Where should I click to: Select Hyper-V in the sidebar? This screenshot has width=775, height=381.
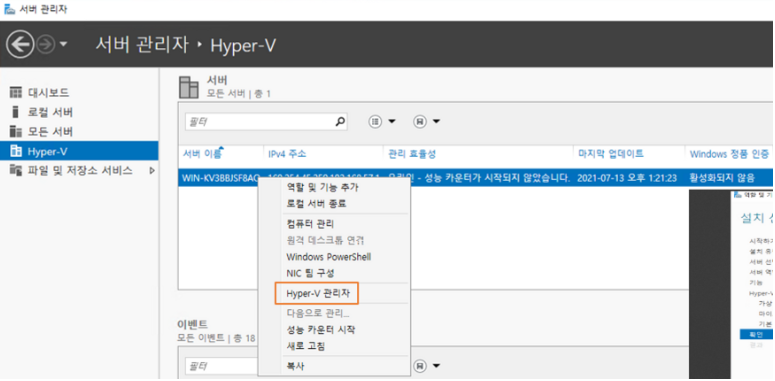79,151
